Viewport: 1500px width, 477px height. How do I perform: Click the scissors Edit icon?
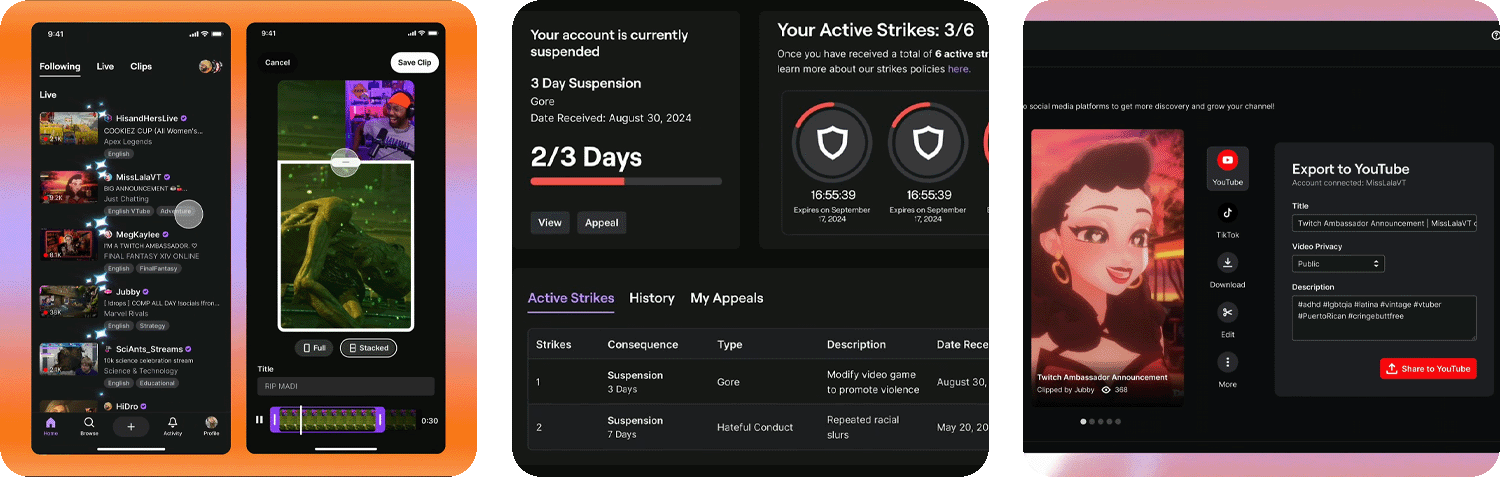click(x=1227, y=313)
